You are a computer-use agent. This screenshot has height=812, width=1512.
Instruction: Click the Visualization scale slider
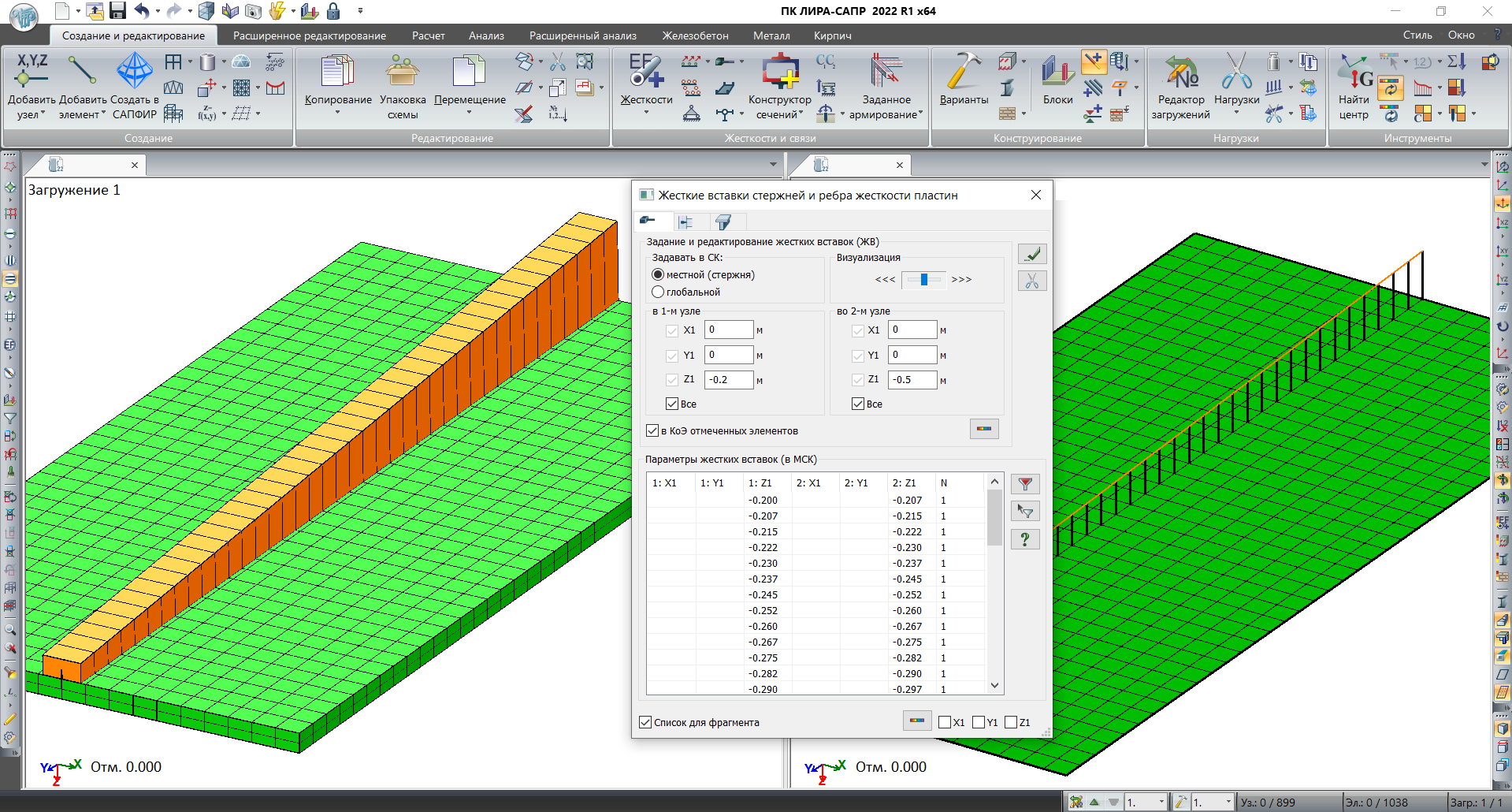pos(923,280)
